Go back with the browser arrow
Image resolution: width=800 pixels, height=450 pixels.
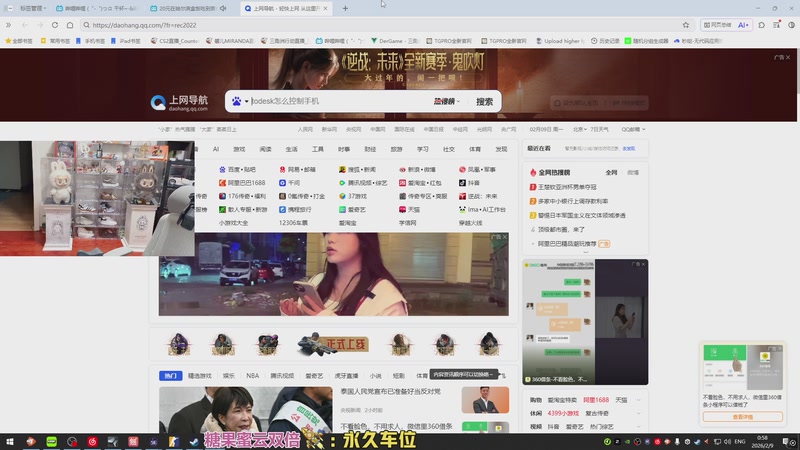[24, 24]
